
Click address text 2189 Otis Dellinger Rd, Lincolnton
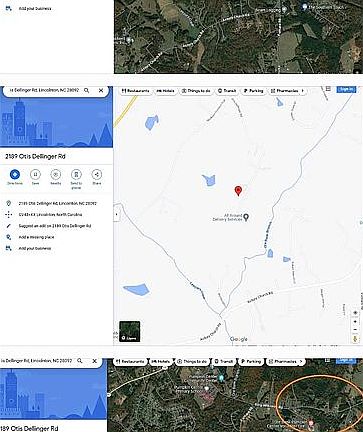click(x=58, y=203)
